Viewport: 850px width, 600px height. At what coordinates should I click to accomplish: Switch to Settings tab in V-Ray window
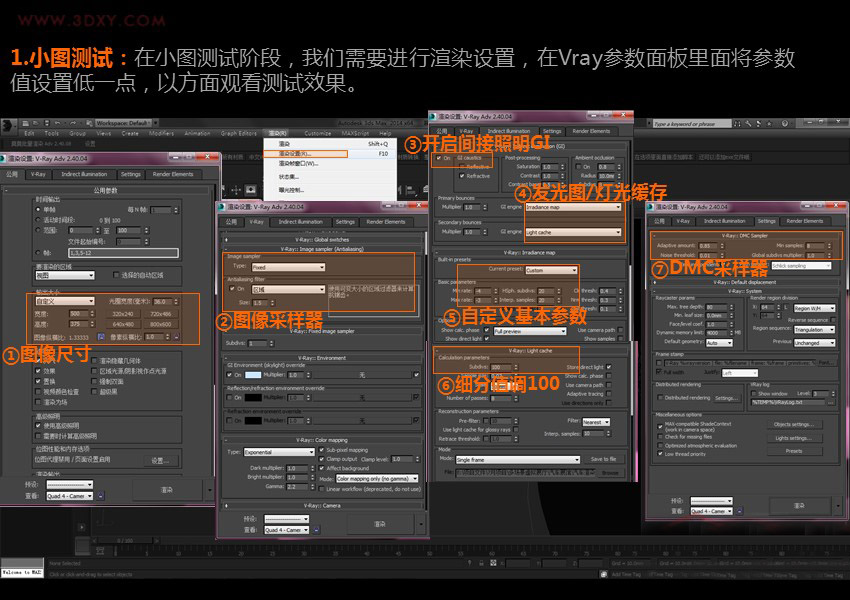click(345, 222)
